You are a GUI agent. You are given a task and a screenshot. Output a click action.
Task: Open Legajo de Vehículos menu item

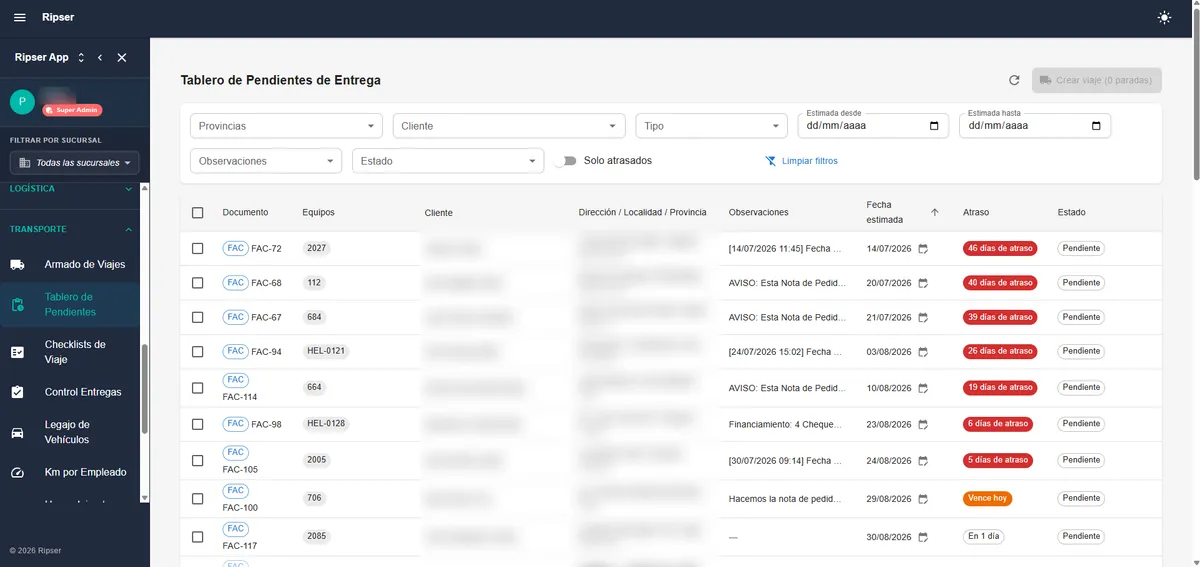pos(70,432)
